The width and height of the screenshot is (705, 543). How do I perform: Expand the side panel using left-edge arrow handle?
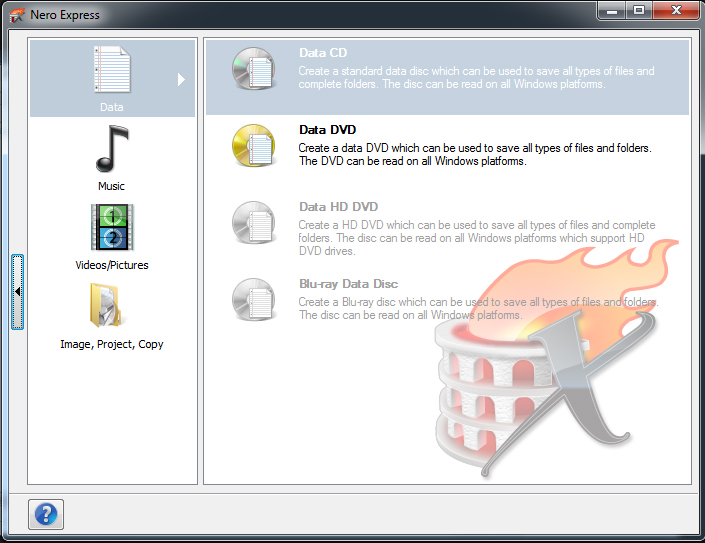coord(17,291)
